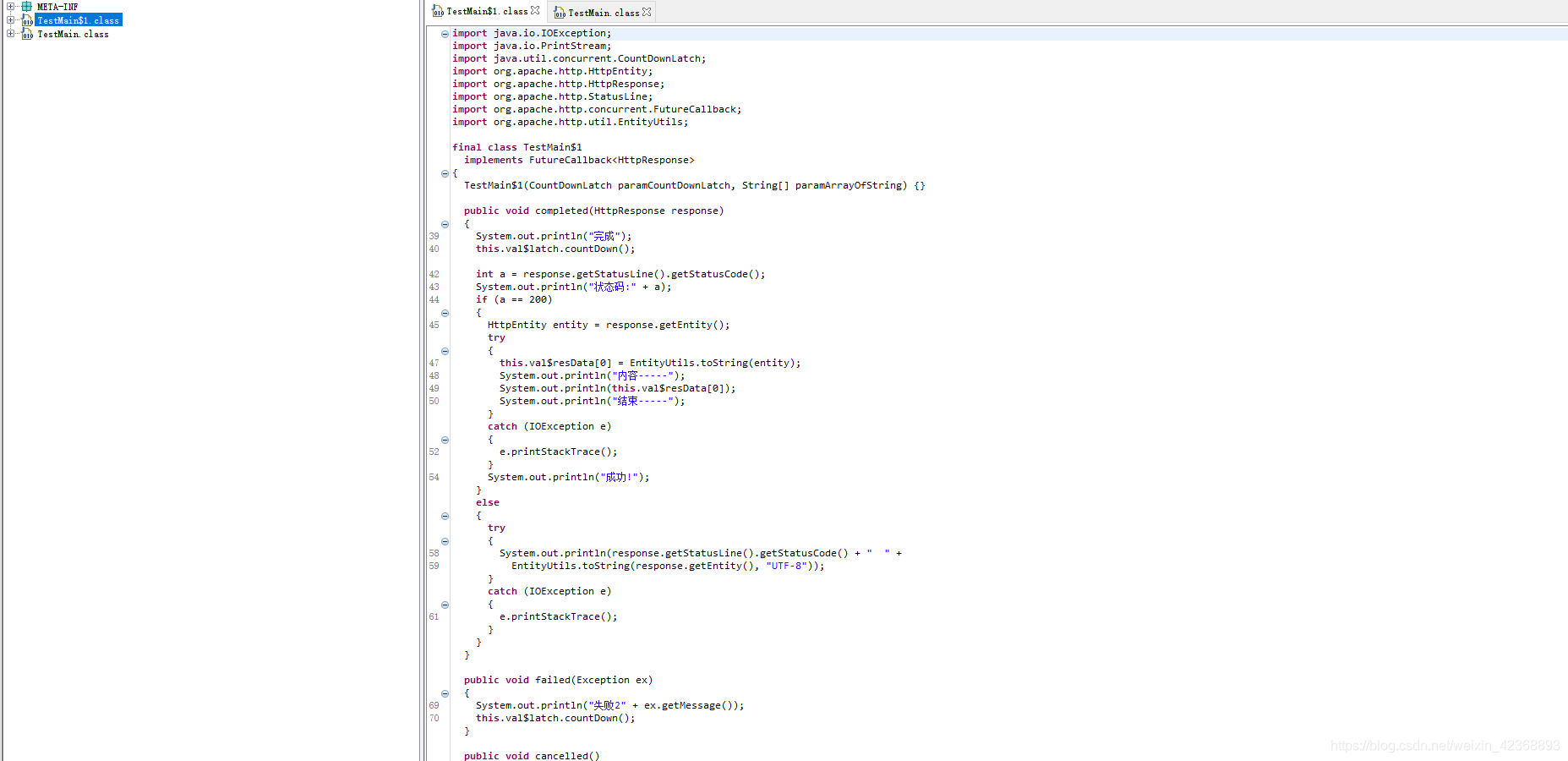Click 'public void completed' method signature
Image resolution: width=1568 pixels, height=761 pixels.
(594, 211)
